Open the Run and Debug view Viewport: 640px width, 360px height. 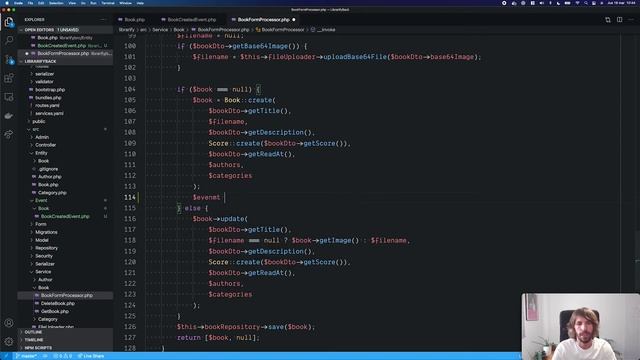pos(9,60)
